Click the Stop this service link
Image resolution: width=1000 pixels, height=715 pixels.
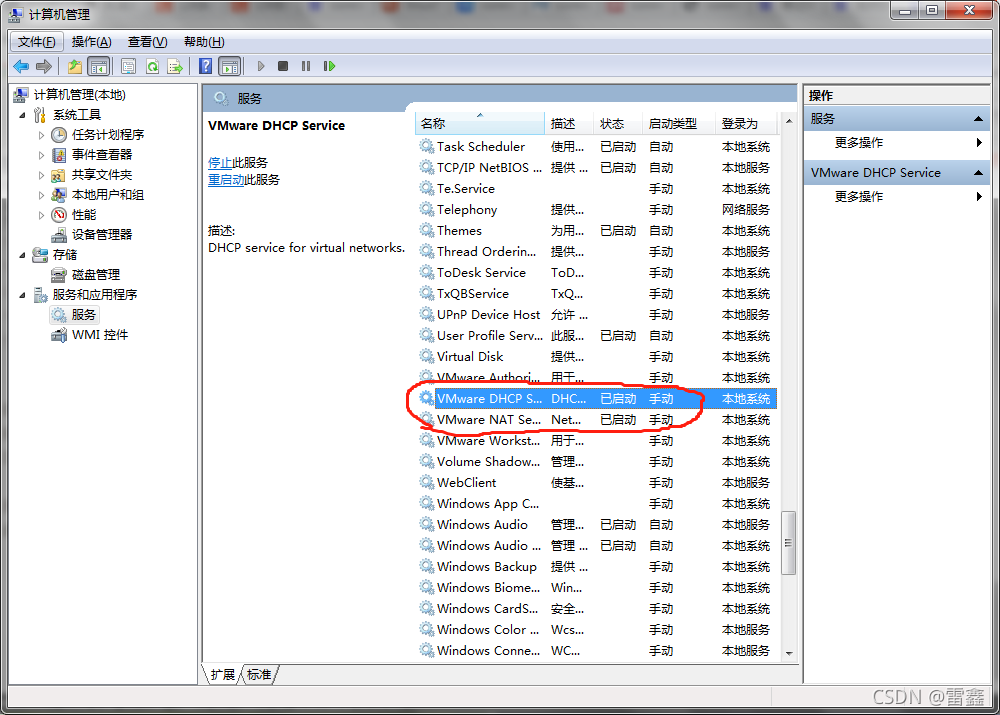220,163
